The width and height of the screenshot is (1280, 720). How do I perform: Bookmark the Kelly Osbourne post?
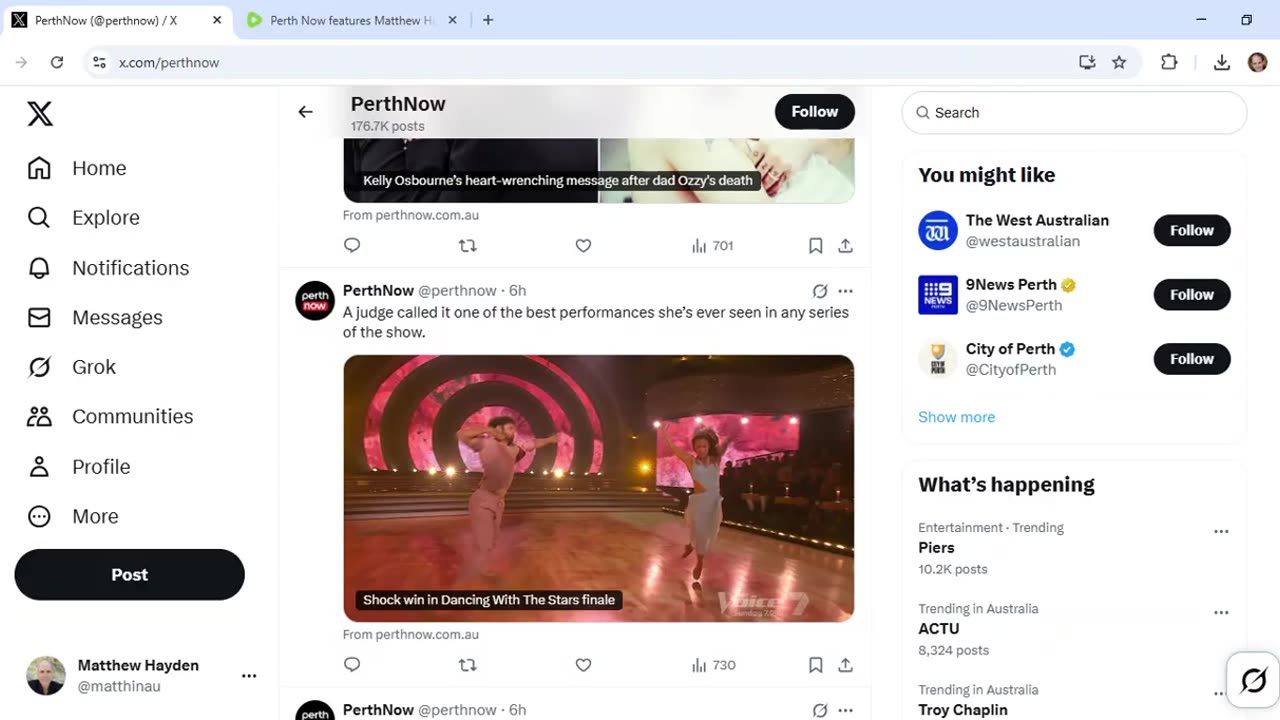(x=815, y=245)
